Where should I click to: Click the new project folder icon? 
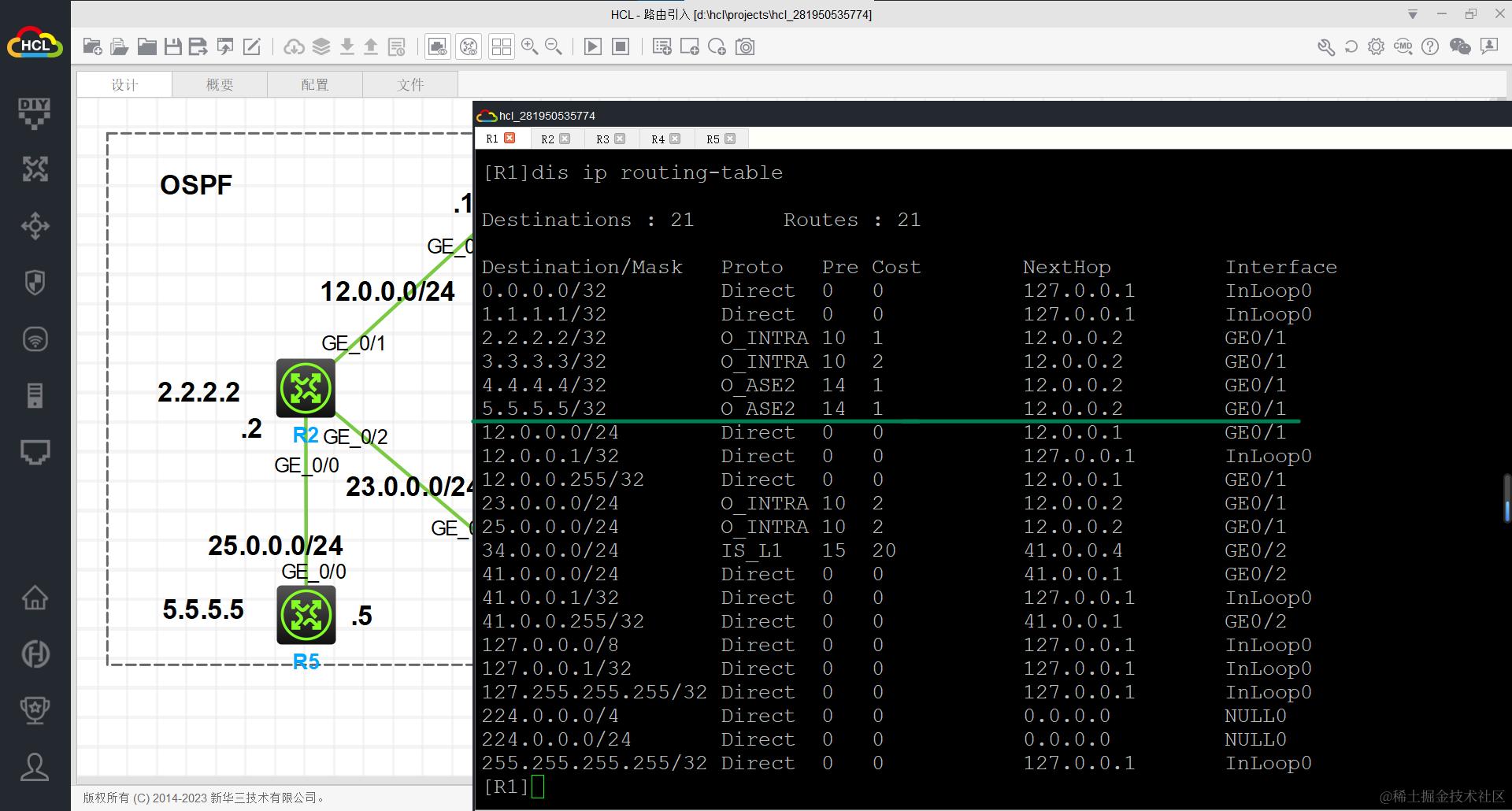tap(92, 46)
